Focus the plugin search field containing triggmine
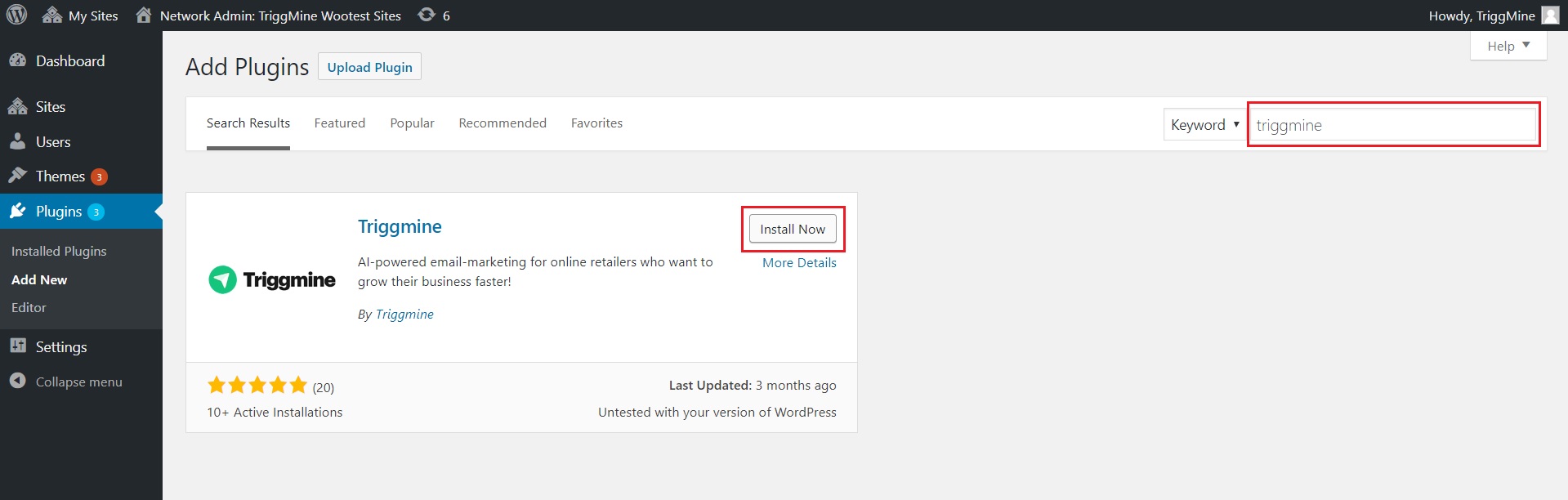The image size is (1568, 500). click(1394, 125)
